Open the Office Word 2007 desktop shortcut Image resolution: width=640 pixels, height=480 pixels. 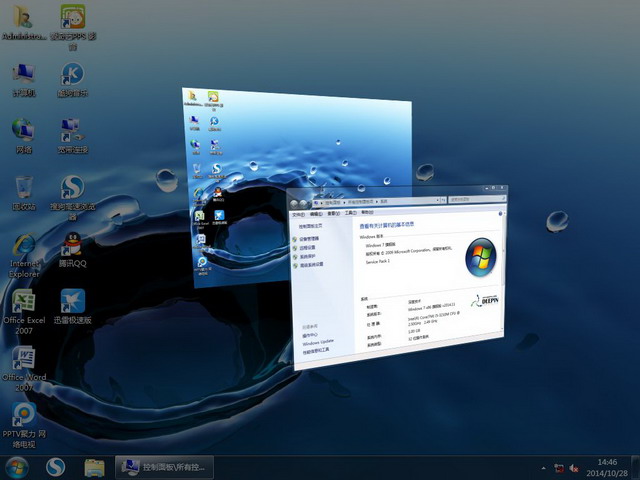point(24,369)
